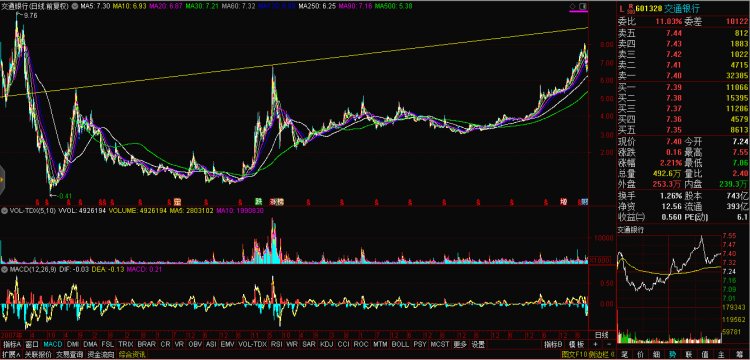
Task: Click the red L marker before stock code
Action: (621, 8)
